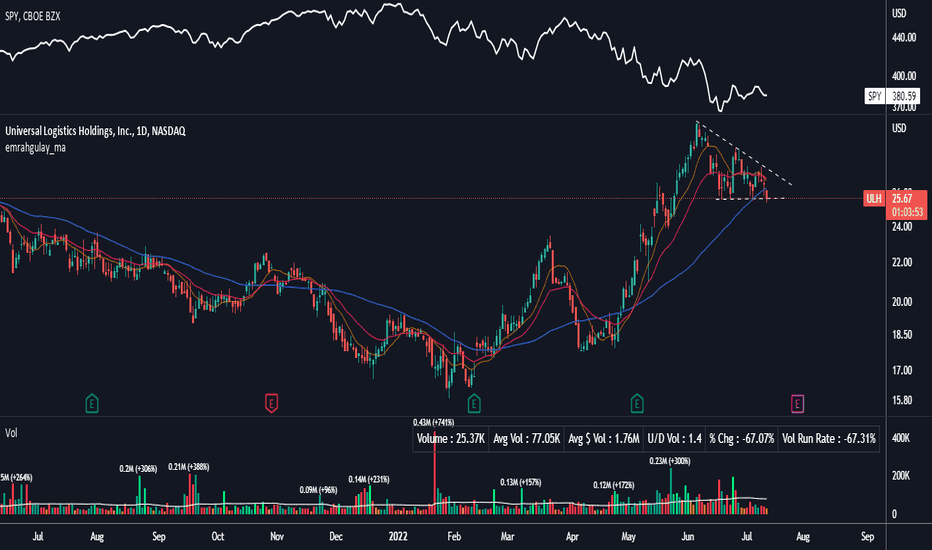This screenshot has width=932, height=550.
Task: Click the 400K volume axis label
Action: pos(900,438)
